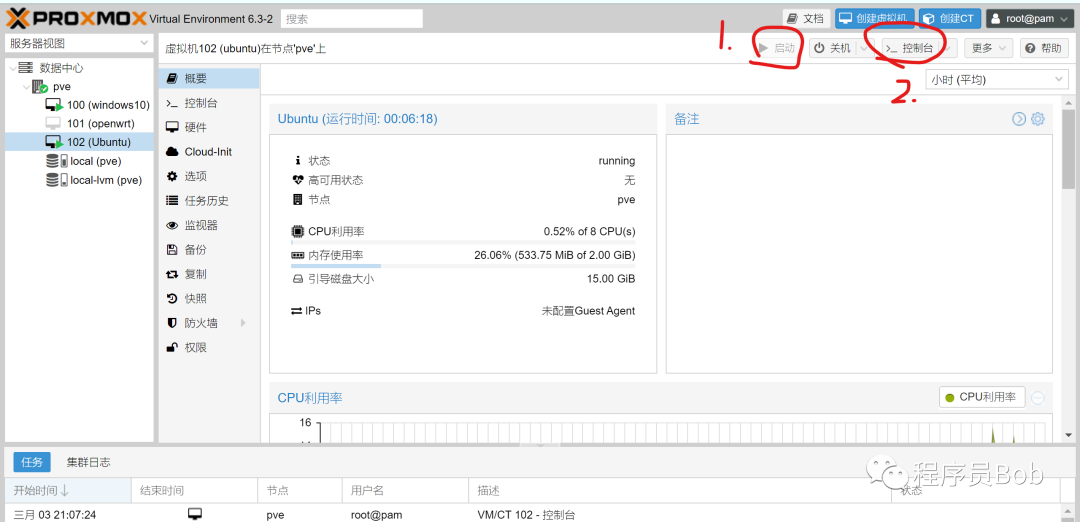
Task: Click the 启动 start button
Action: pyautogui.click(x=776, y=48)
